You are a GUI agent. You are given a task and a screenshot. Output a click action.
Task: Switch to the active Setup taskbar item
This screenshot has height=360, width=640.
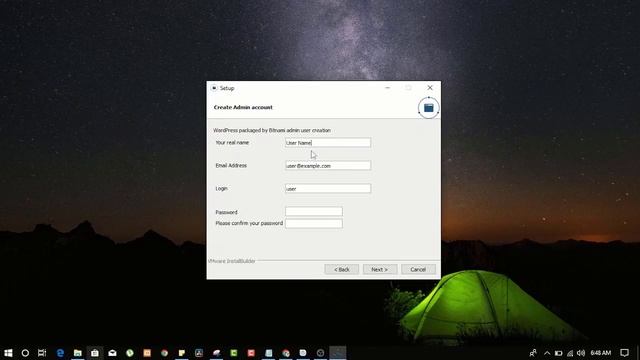(338, 353)
